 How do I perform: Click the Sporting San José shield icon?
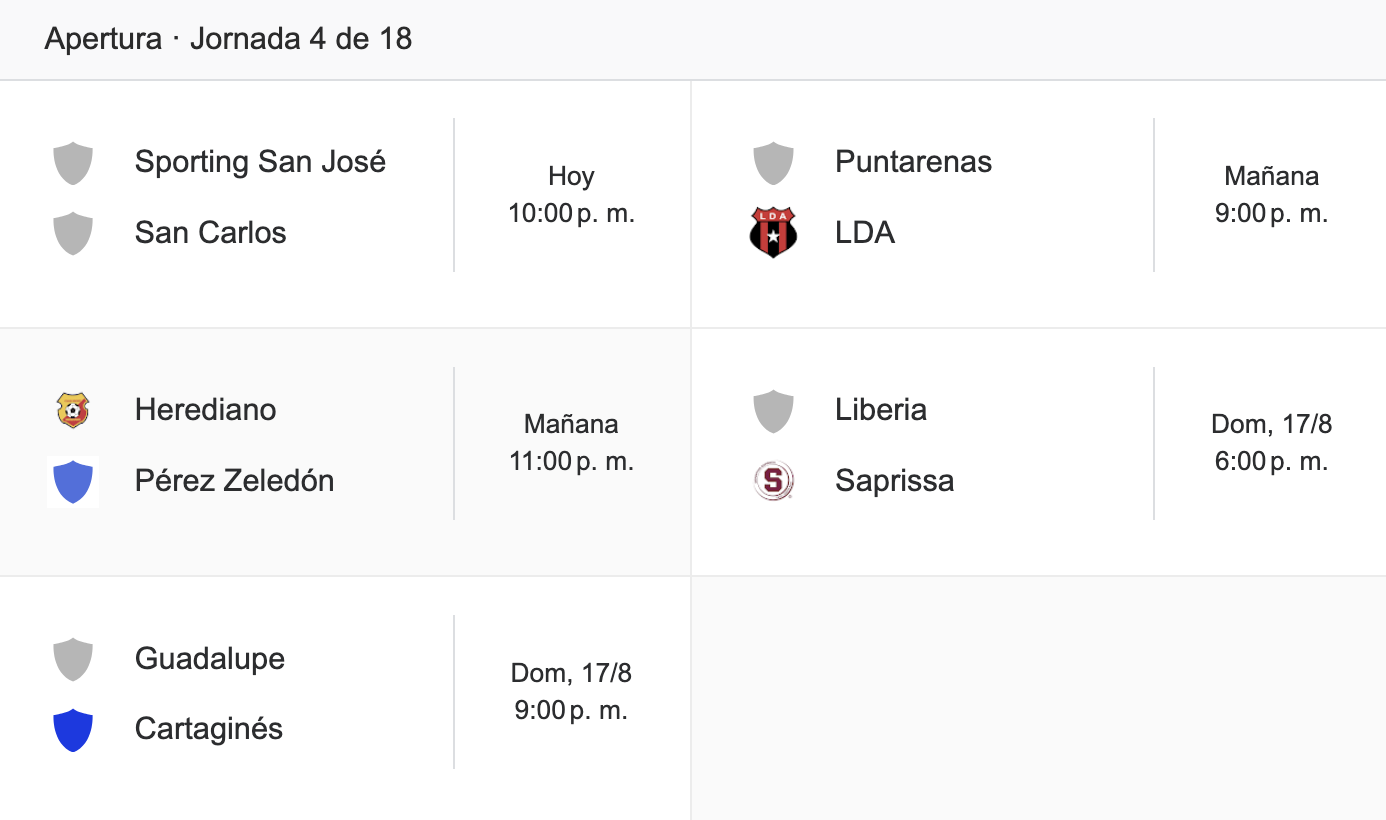(x=73, y=163)
